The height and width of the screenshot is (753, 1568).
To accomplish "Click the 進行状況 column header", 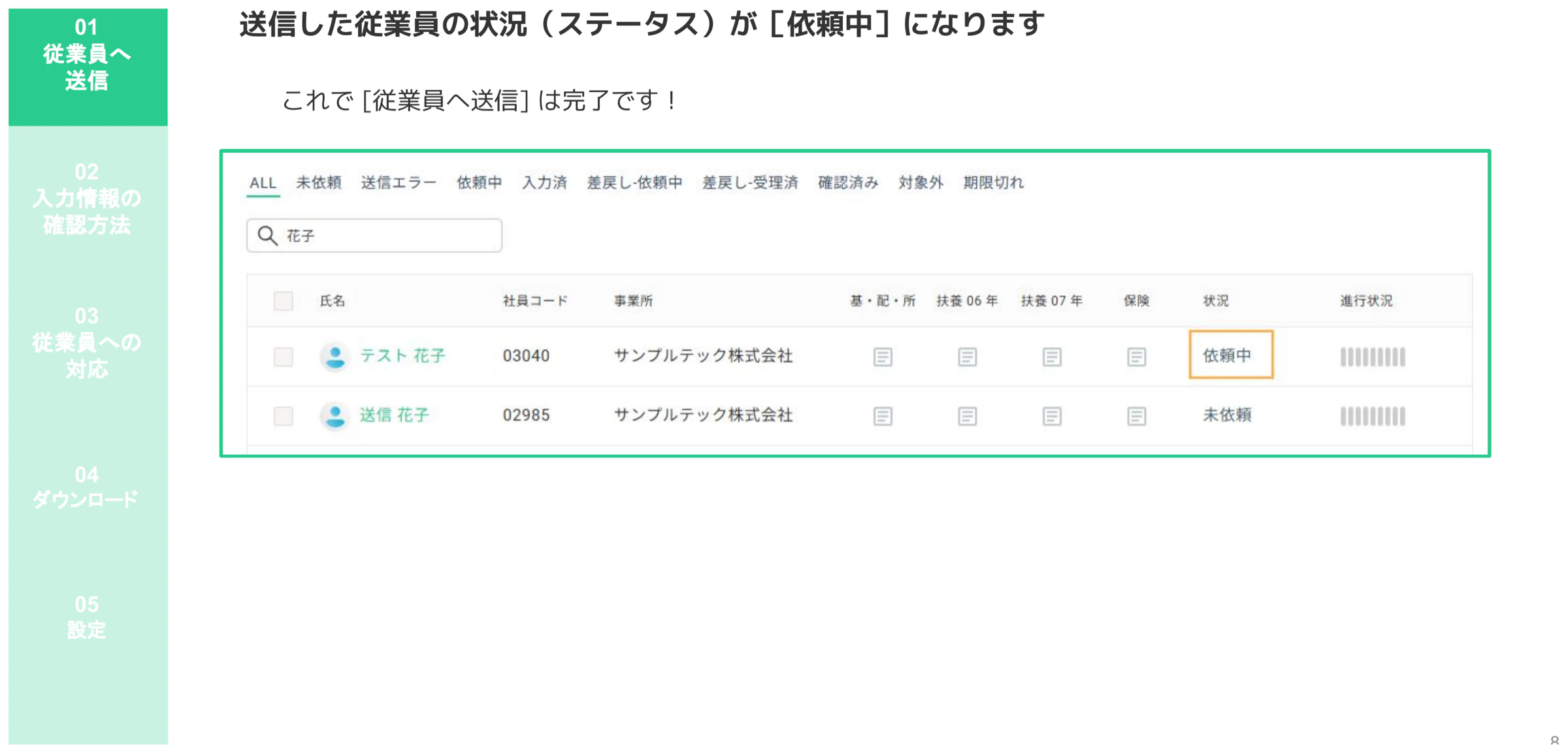I will pyautogui.click(x=1366, y=301).
